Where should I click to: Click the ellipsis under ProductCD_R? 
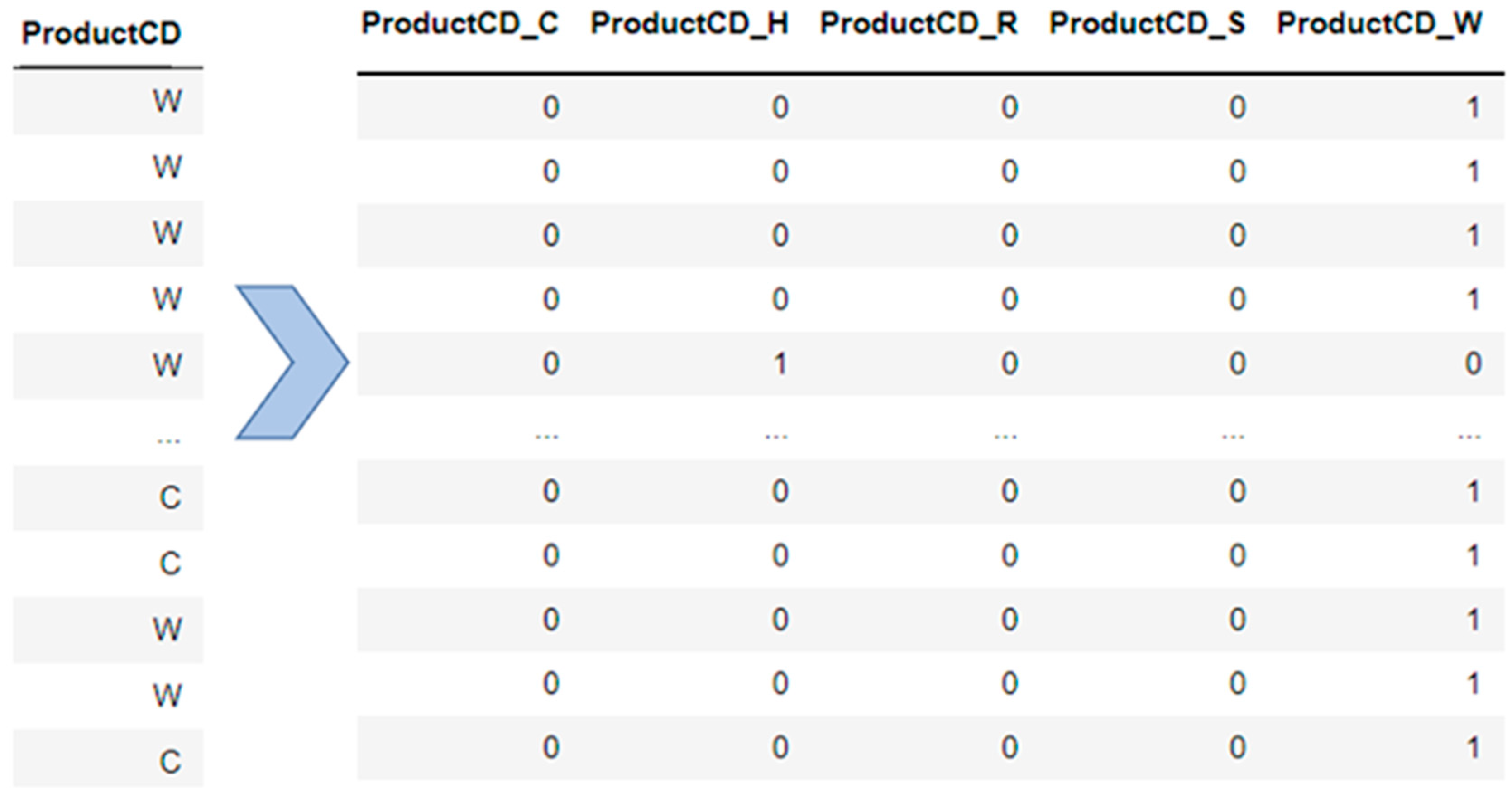pyautogui.click(x=1005, y=436)
